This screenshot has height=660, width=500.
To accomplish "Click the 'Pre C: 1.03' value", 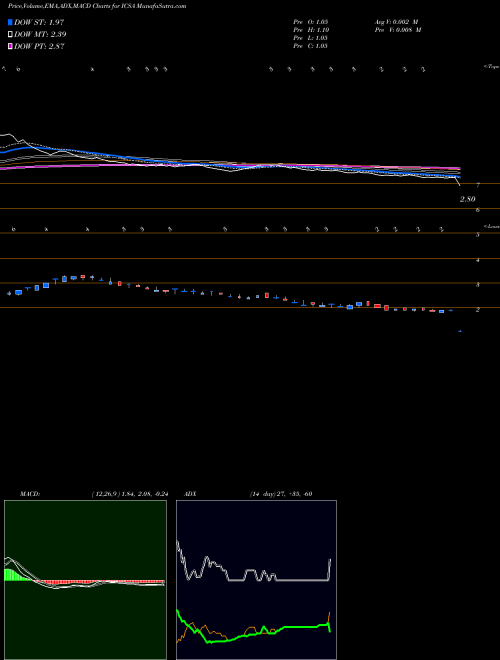I will tap(311, 46).
